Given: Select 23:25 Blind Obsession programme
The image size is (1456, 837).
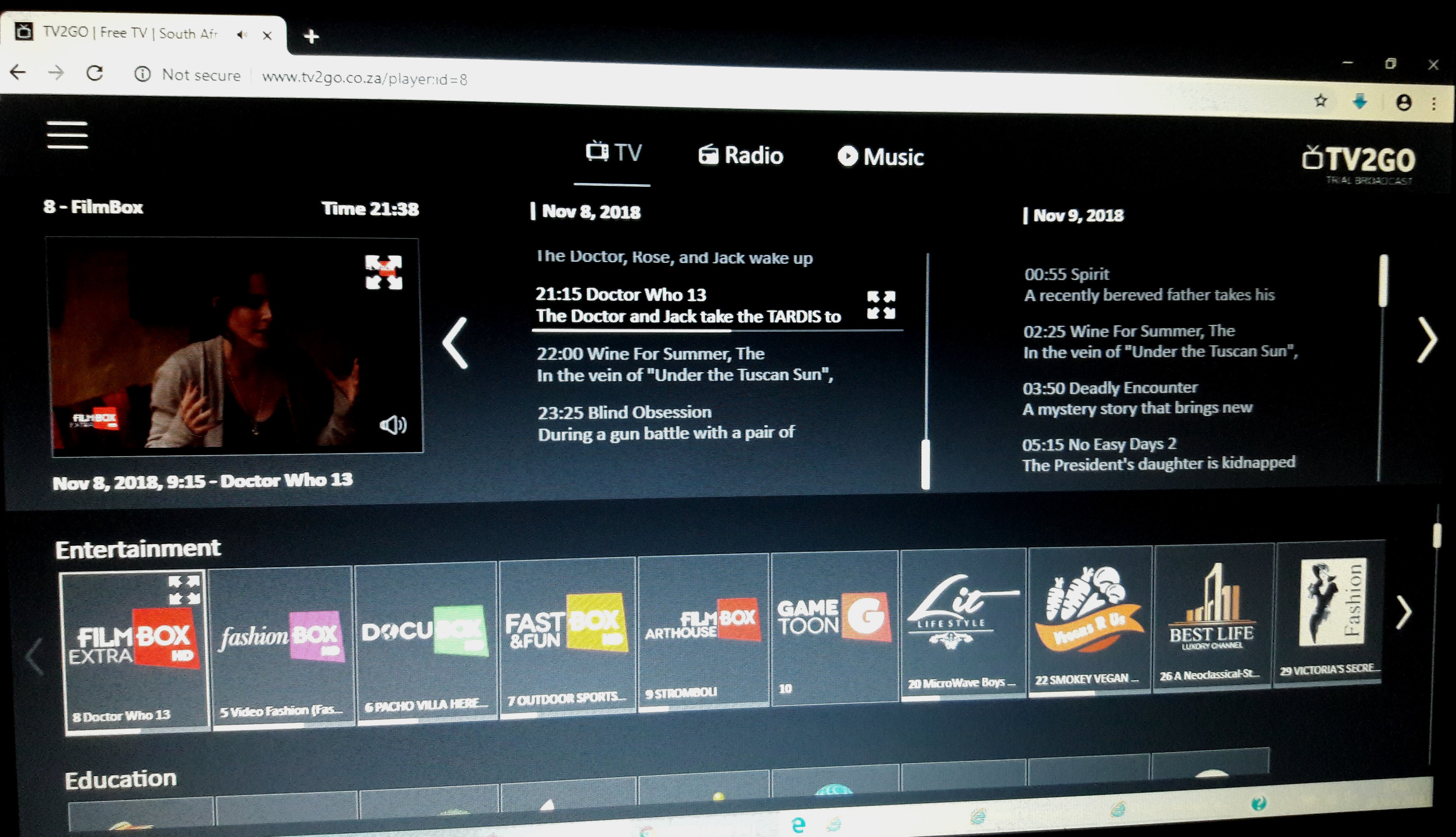Looking at the screenshot, I should (x=666, y=423).
